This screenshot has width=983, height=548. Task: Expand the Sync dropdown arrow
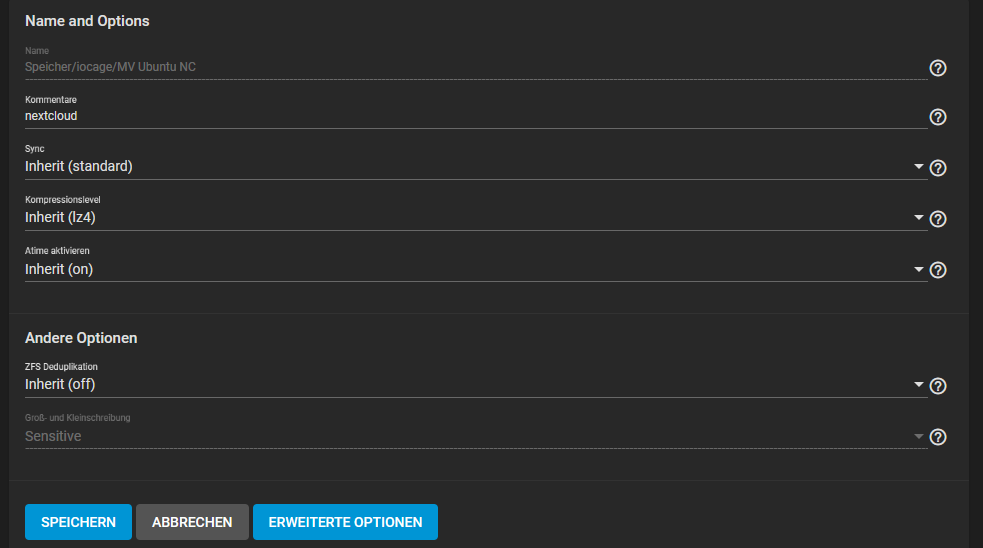(918, 167)
